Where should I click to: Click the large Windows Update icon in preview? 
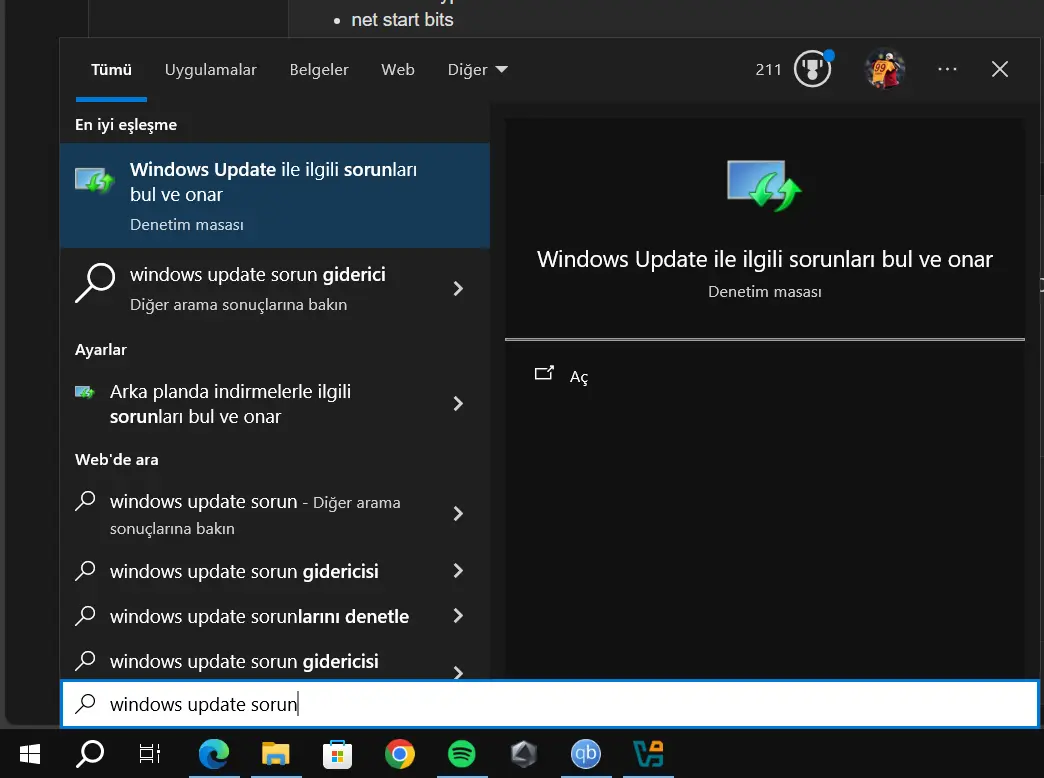coord(764,186)
